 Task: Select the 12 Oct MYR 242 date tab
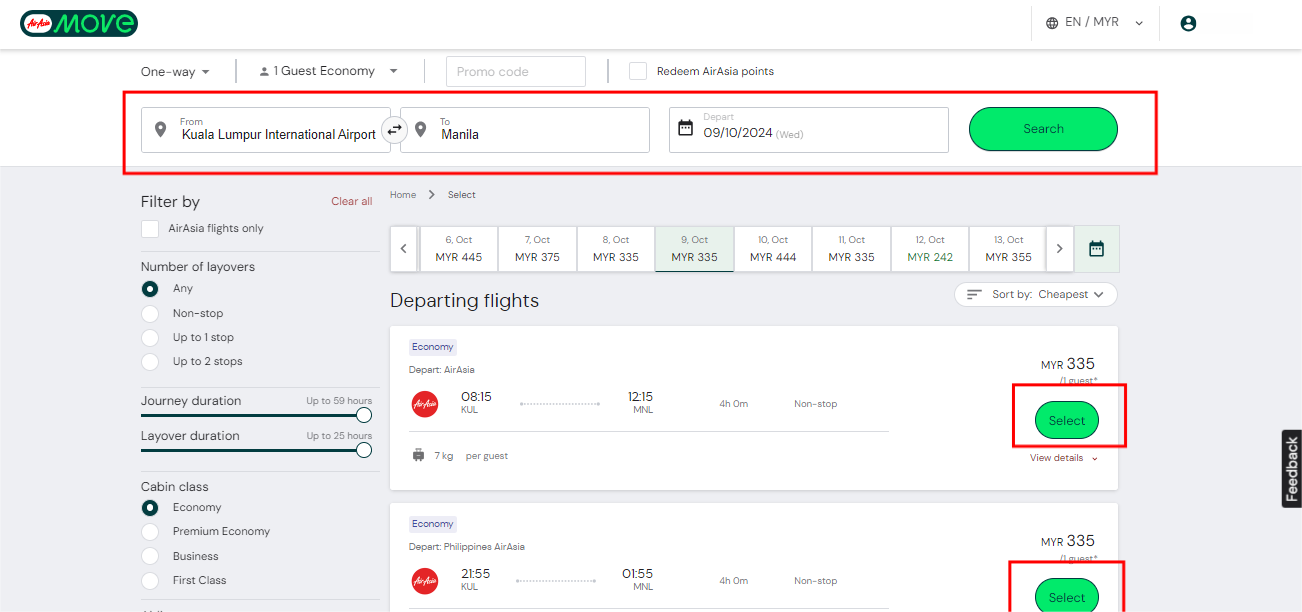pyautogui.click(x=930, y=249)
